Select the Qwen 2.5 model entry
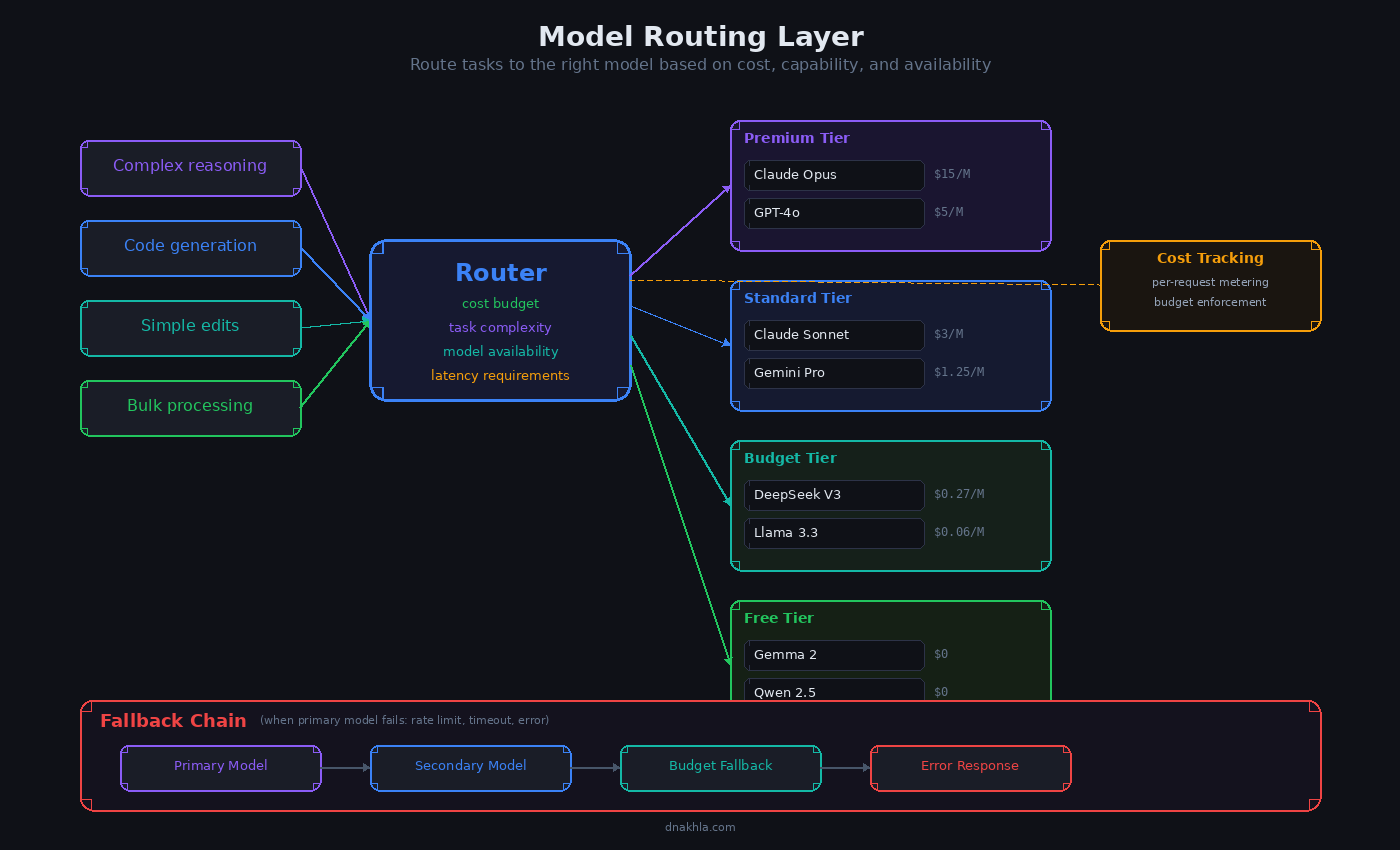Image resolution: width=1400 pixels, height=850 pixels. click(x=834, y=691)
